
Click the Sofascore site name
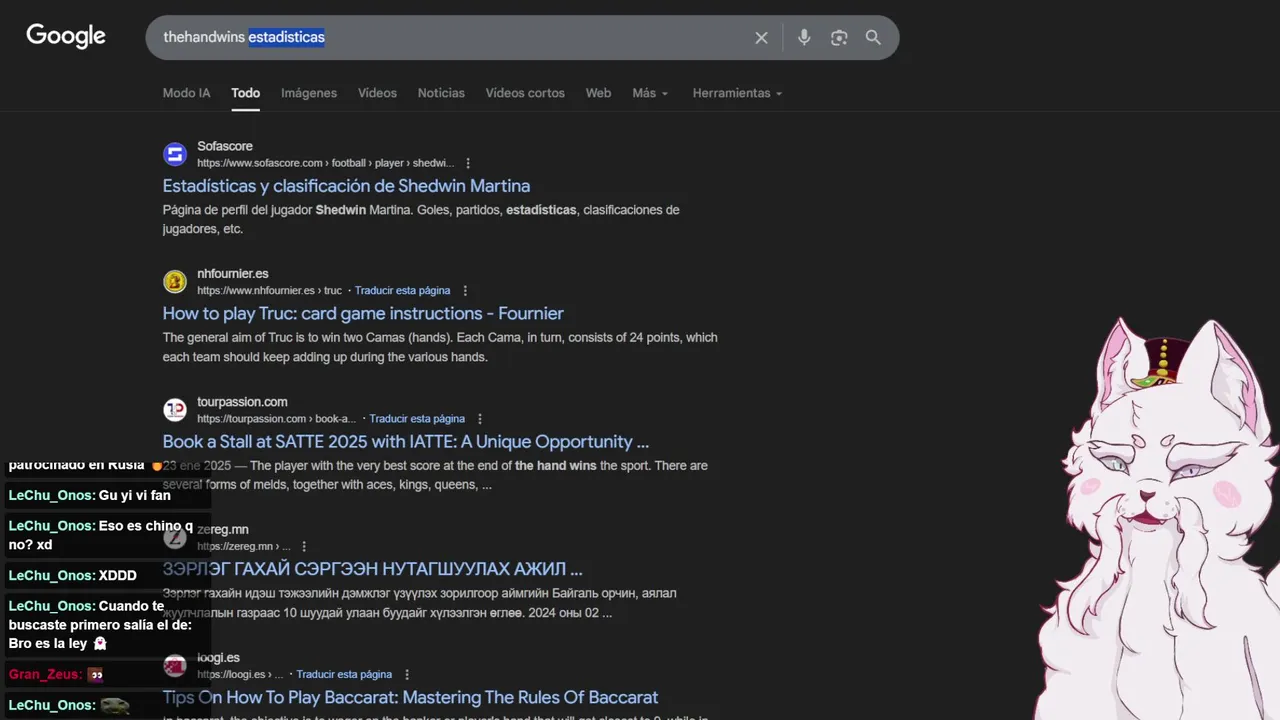pos(225,146)
